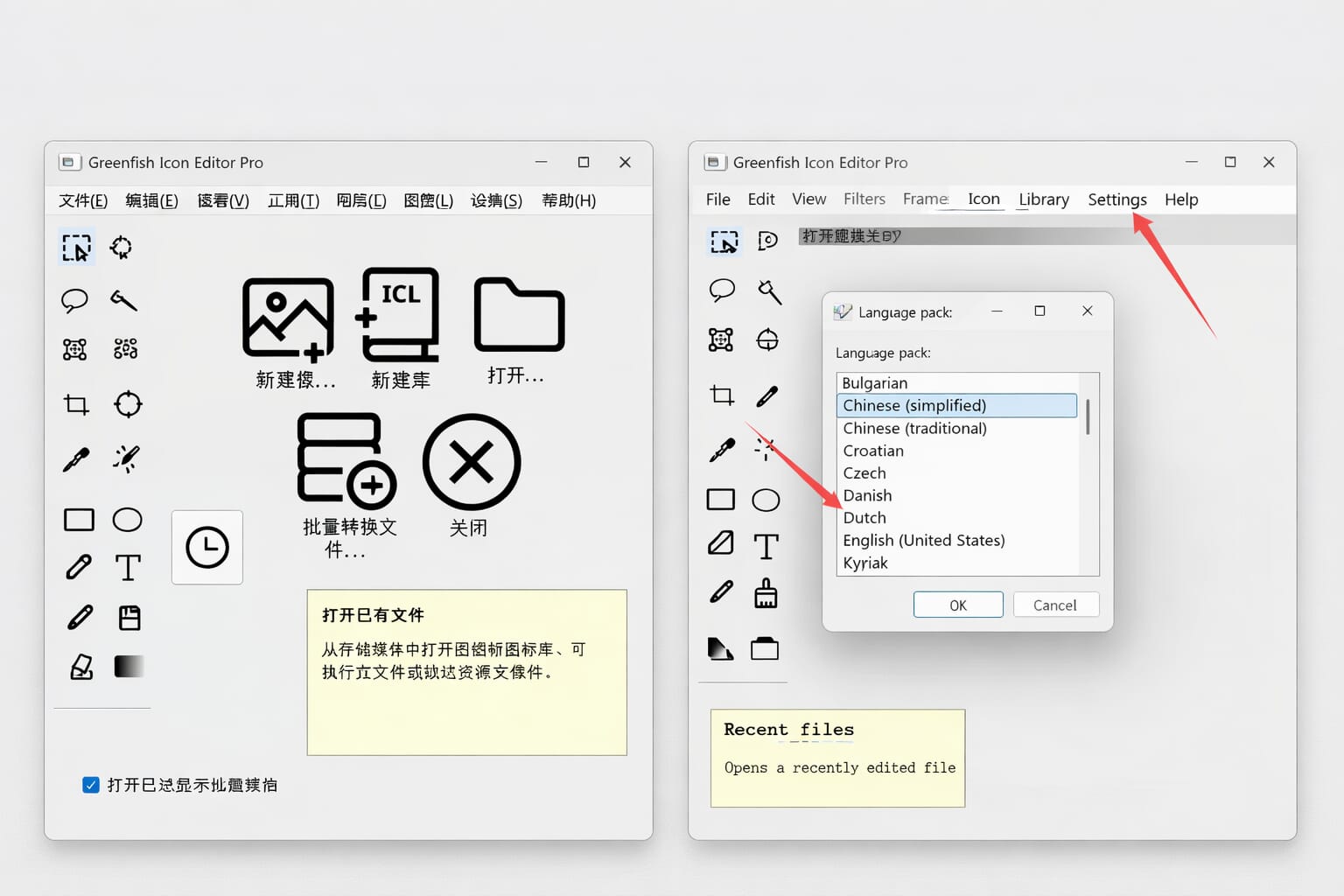This screenshot has height=896, width=1344.
Task: Select English (United States) in language list
Action: (x=923, y=541)
